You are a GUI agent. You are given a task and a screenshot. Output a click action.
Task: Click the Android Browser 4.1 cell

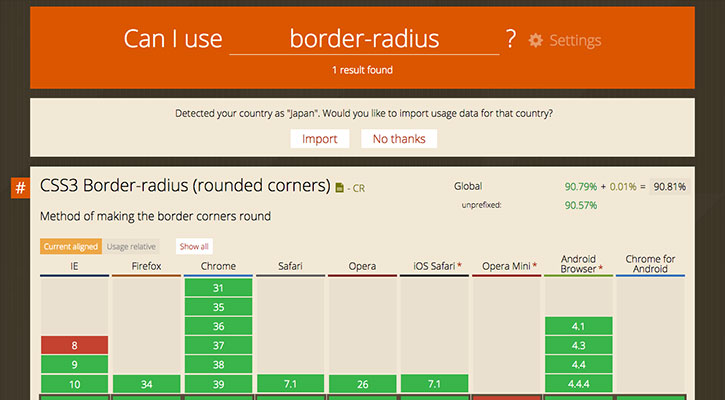click(578, 326)
